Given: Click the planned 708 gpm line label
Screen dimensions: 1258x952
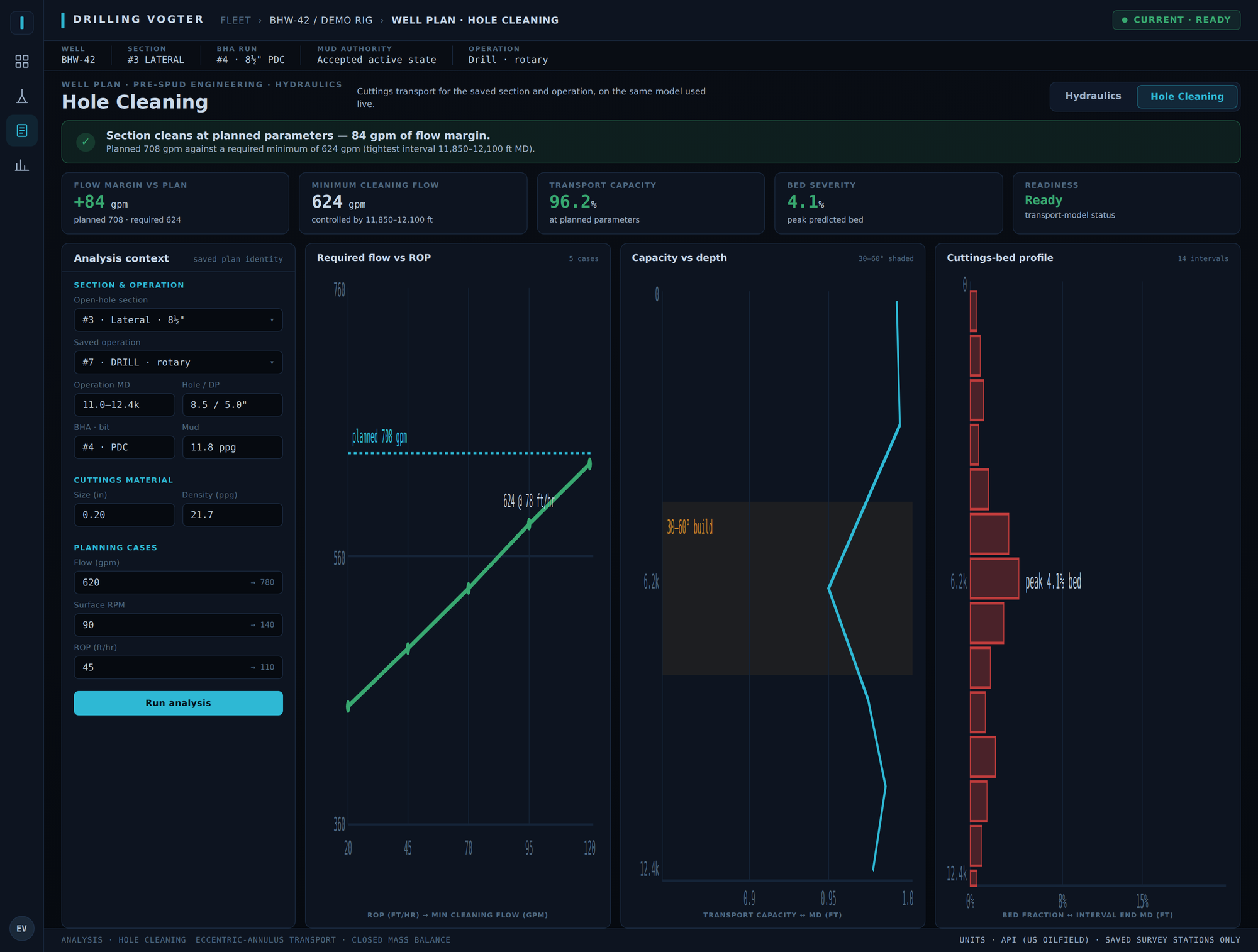Looking at the screenshot, I should pos(379,436).
